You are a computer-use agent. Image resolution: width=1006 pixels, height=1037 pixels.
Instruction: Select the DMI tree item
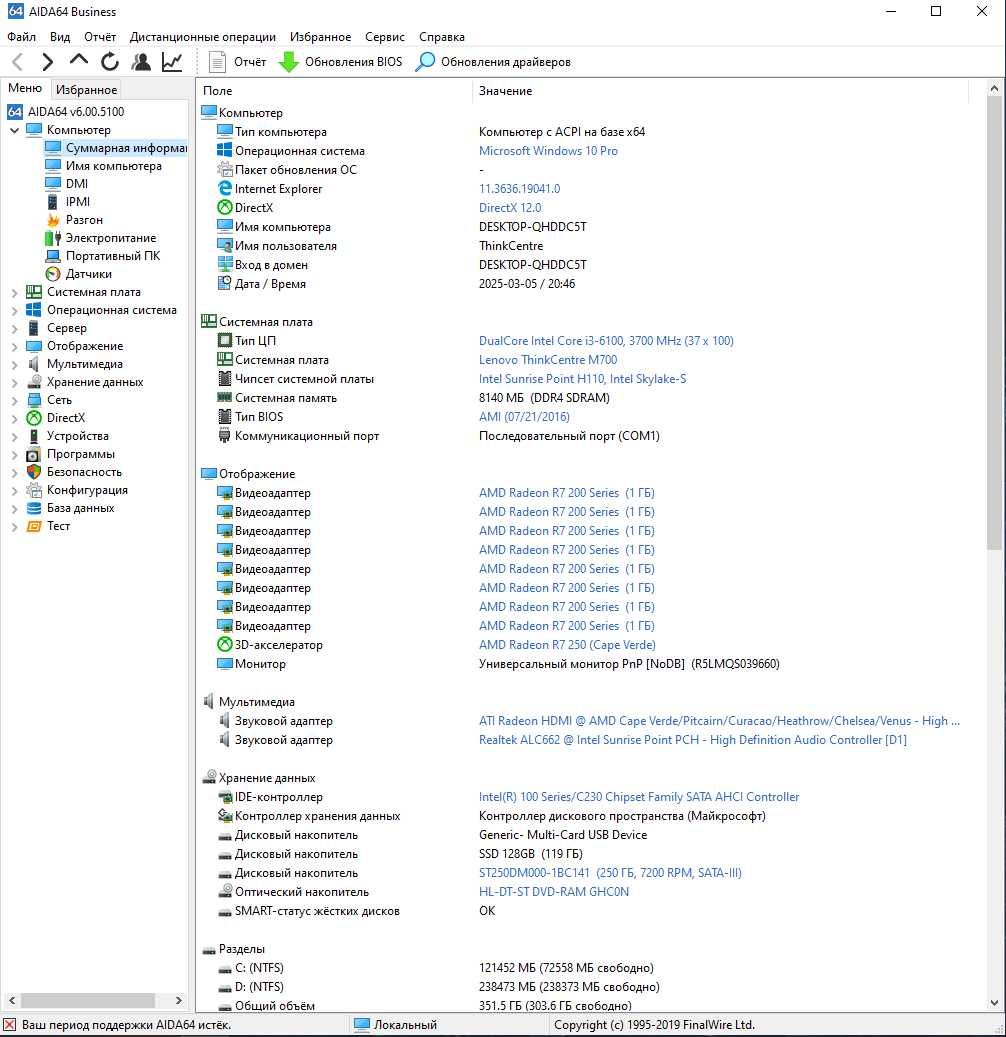[77, 184]
